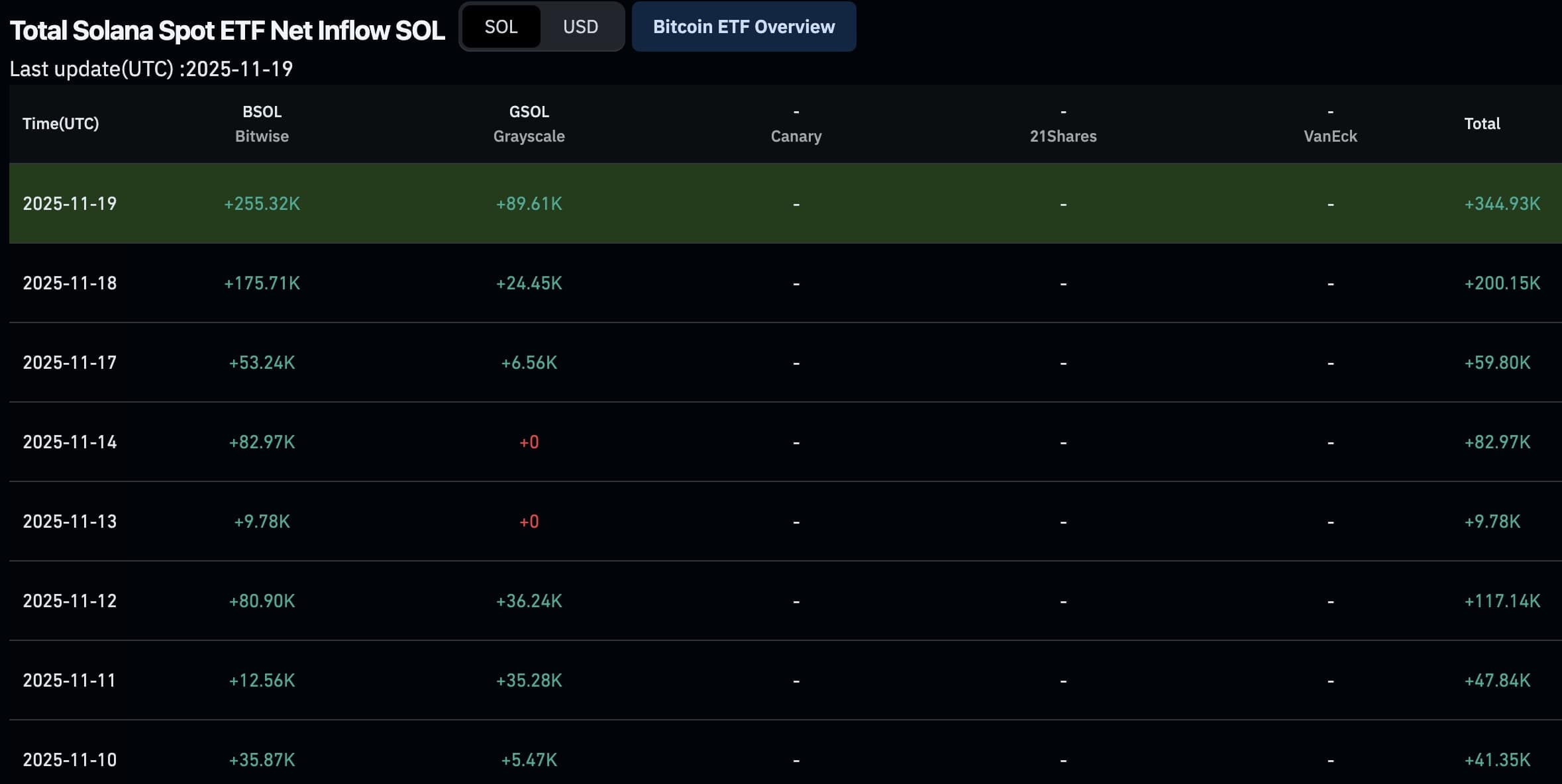Click the +255.32K Bitwise inflow value
1562x784 pixels.
point(262,203)
